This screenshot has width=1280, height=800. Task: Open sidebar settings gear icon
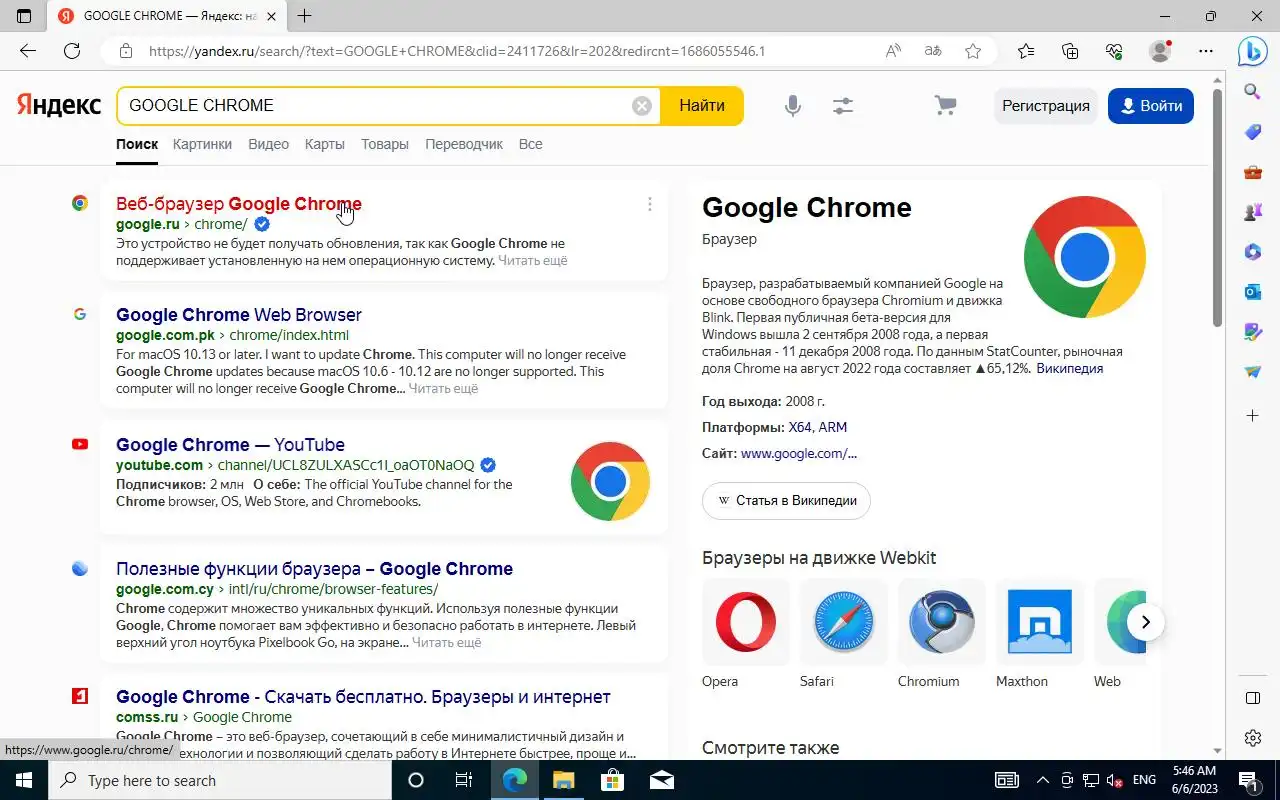click(1253, 739)
